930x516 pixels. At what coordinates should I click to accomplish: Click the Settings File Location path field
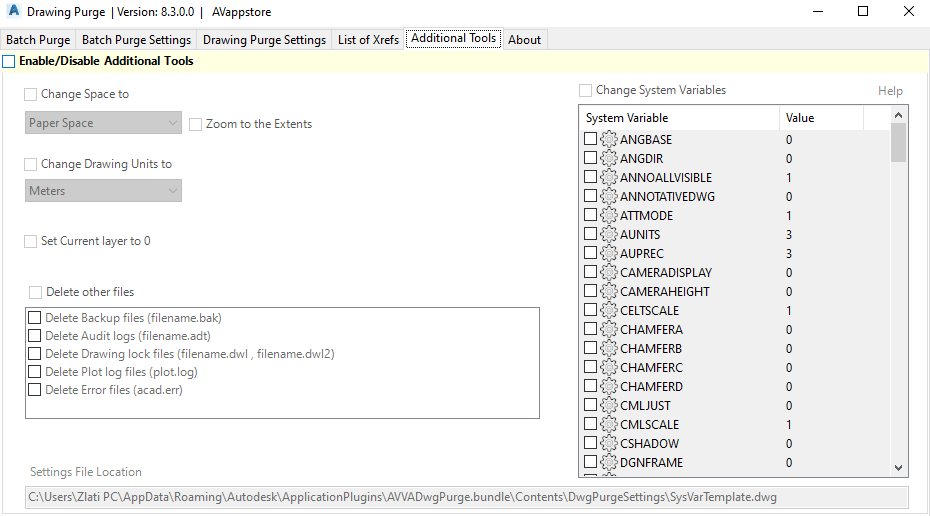coord(467,497)
